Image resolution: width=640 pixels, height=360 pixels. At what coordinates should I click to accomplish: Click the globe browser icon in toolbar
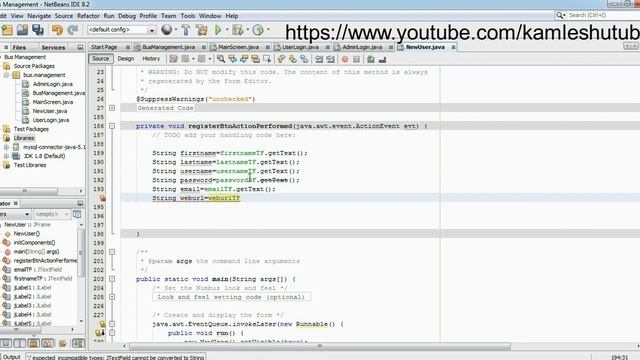tap(167, 29)
